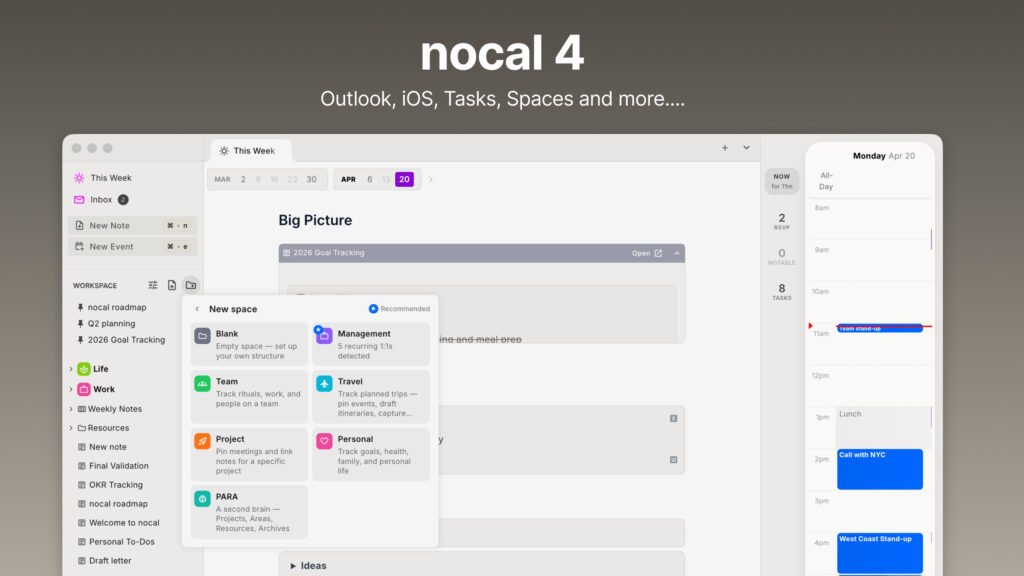Screen dimensions: 1024x576
Task: Open This Week in the sidebar
Action: [x=103, y=178]
